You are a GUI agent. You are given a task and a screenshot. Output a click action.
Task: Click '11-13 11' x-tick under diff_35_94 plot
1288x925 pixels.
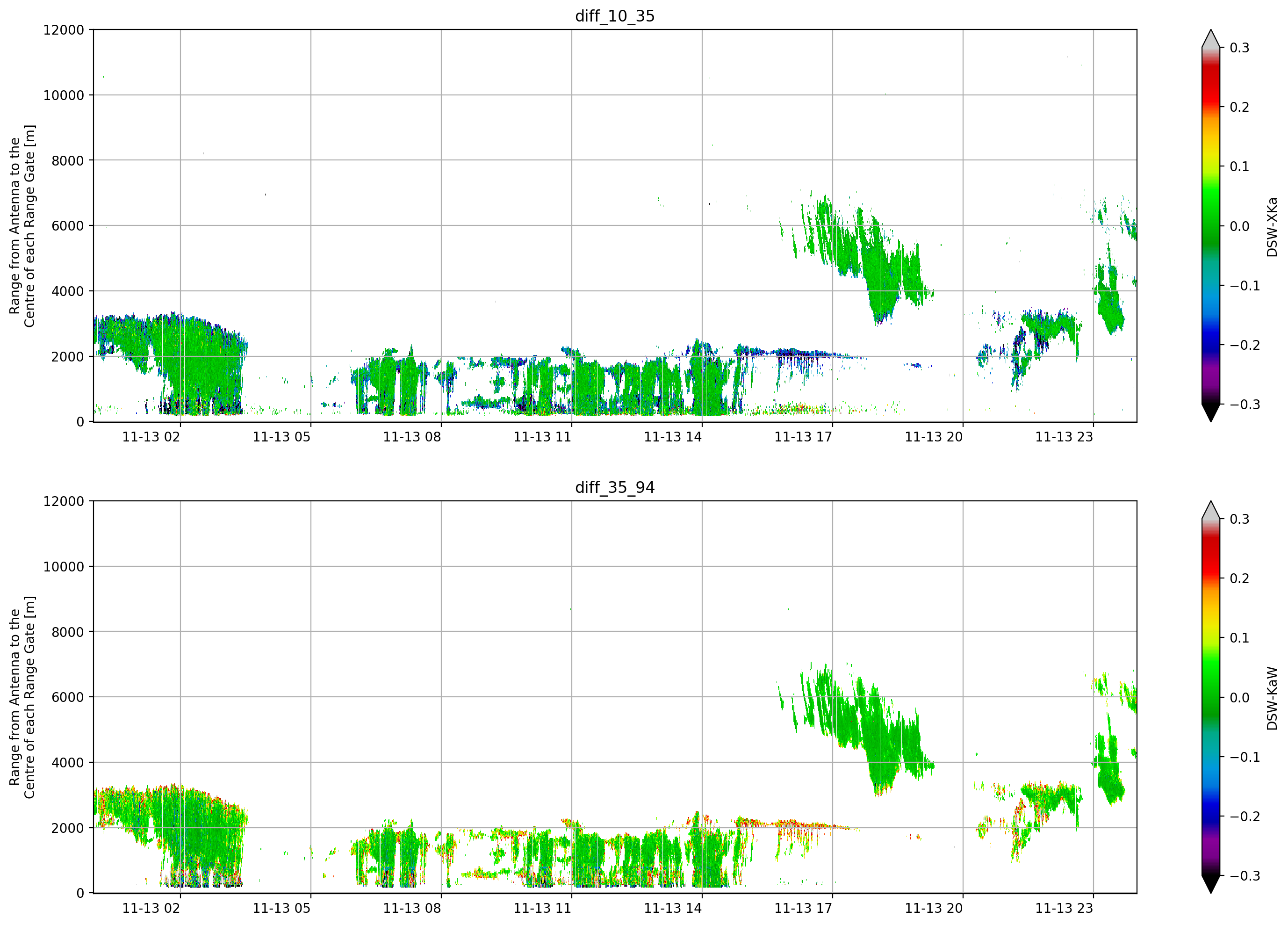click(542, 909)
